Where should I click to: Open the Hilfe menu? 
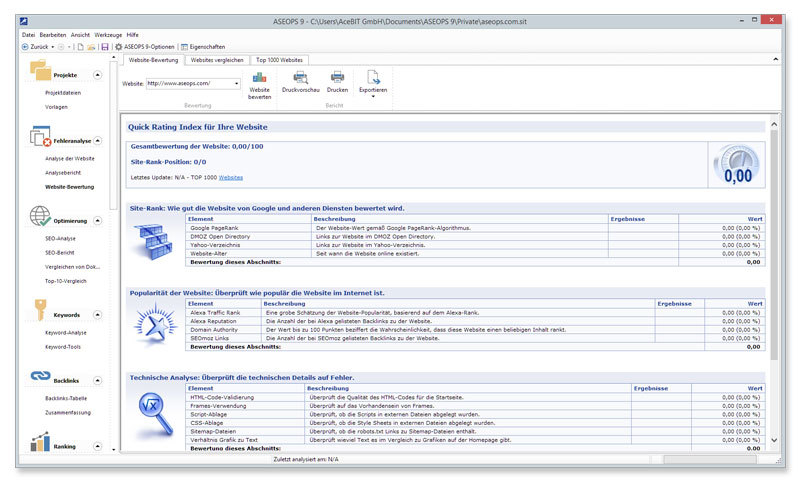(x=133, y=35)
